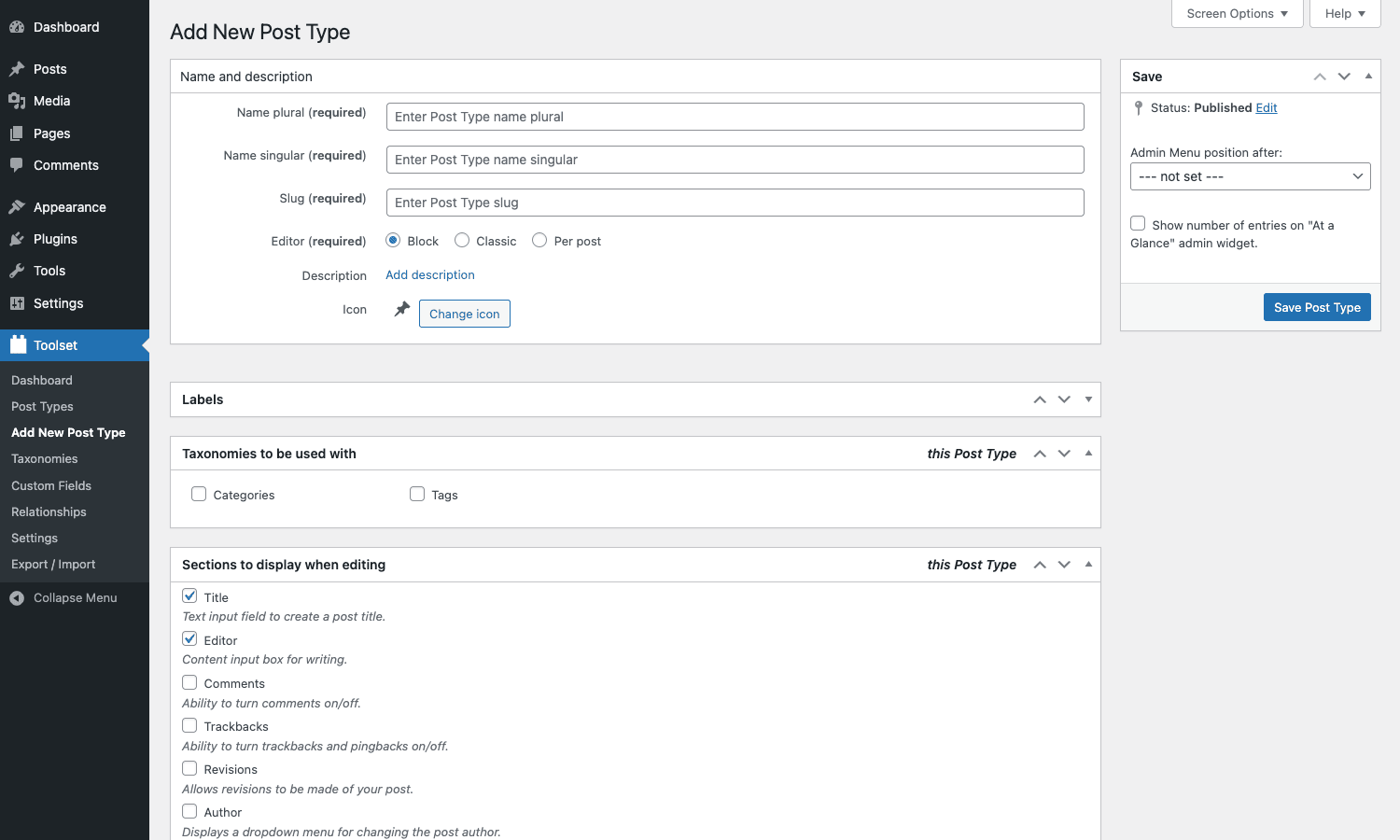This screenshot has width=1400, height=840.
Task: Open Admin Menu position dropdown
Action: 1250,176
